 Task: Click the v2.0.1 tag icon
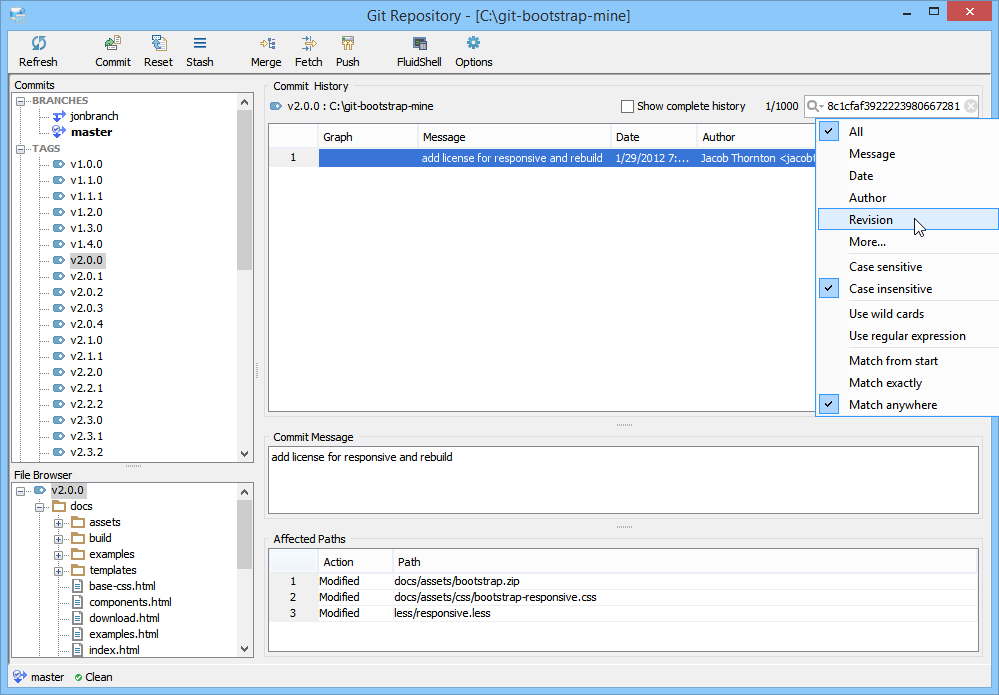click(59, 276)
